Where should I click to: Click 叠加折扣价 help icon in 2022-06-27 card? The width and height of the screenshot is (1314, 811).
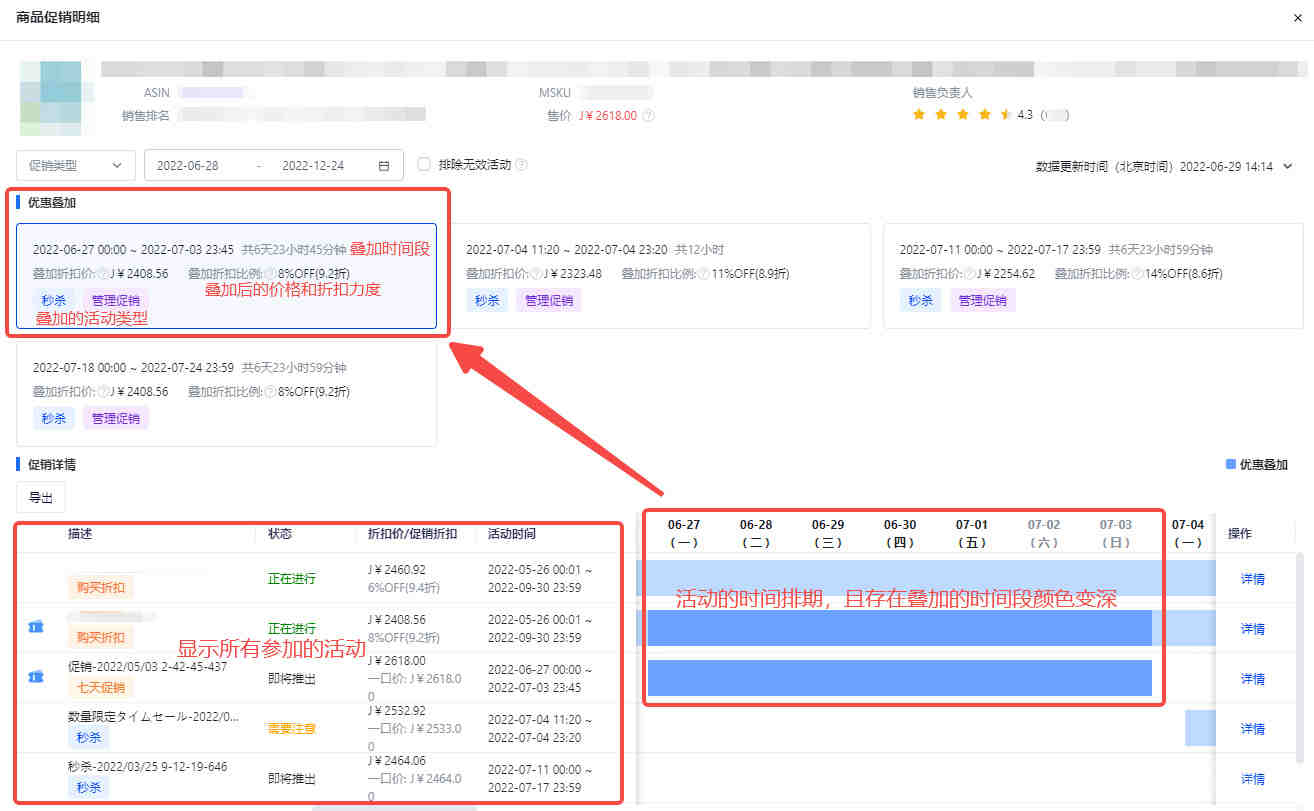[x=101, y=274]
